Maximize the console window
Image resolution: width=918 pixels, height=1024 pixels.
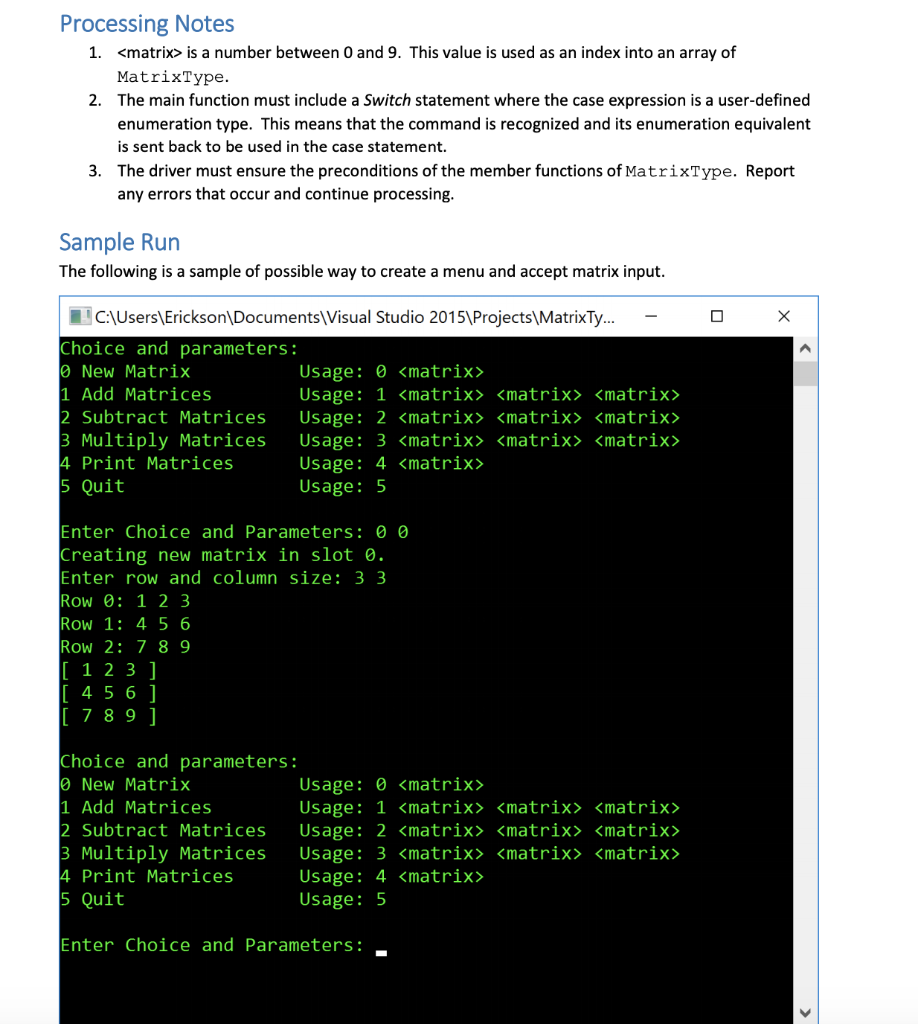click(x=717, y=317)
